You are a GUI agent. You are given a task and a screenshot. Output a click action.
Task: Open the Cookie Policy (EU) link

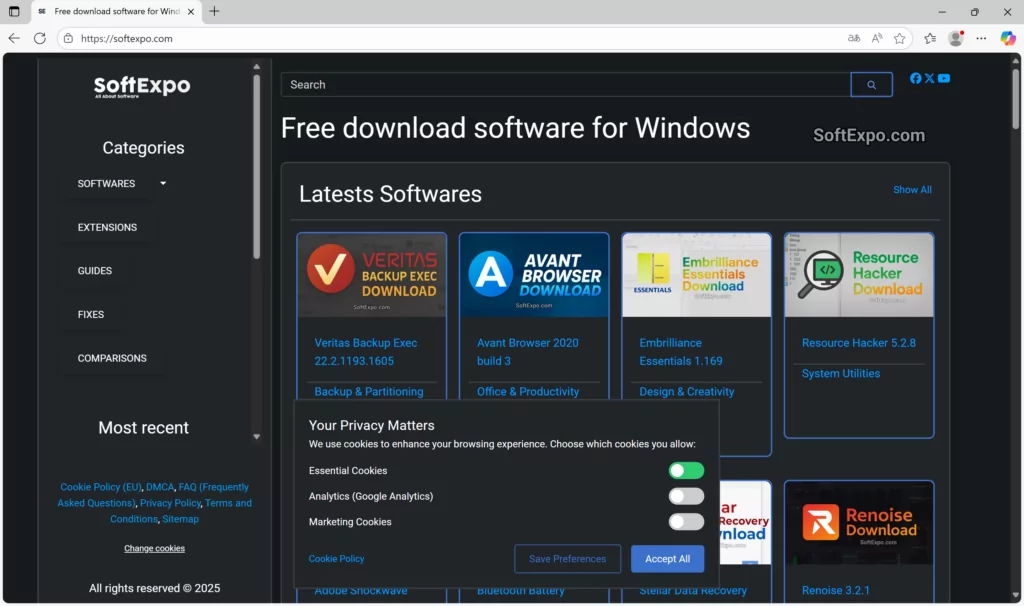pos(100,486)
